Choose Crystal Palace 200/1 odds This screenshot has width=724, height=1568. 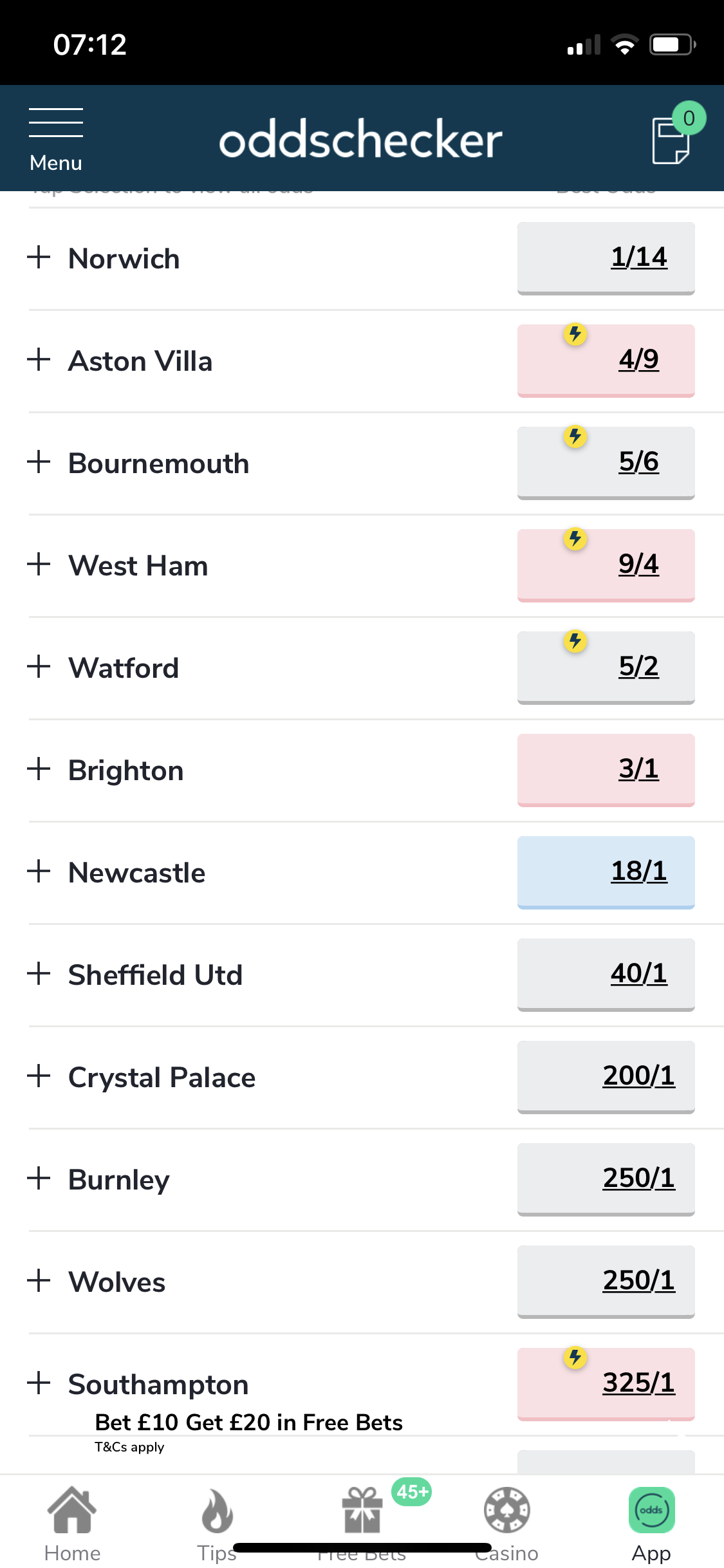point(606,1077)
